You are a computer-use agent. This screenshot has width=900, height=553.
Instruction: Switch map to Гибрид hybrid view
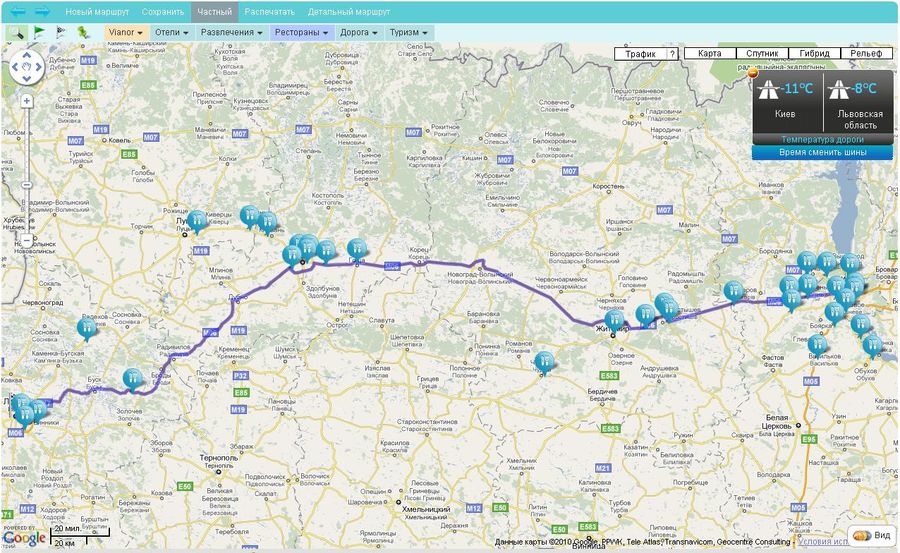tap(814, 53)
